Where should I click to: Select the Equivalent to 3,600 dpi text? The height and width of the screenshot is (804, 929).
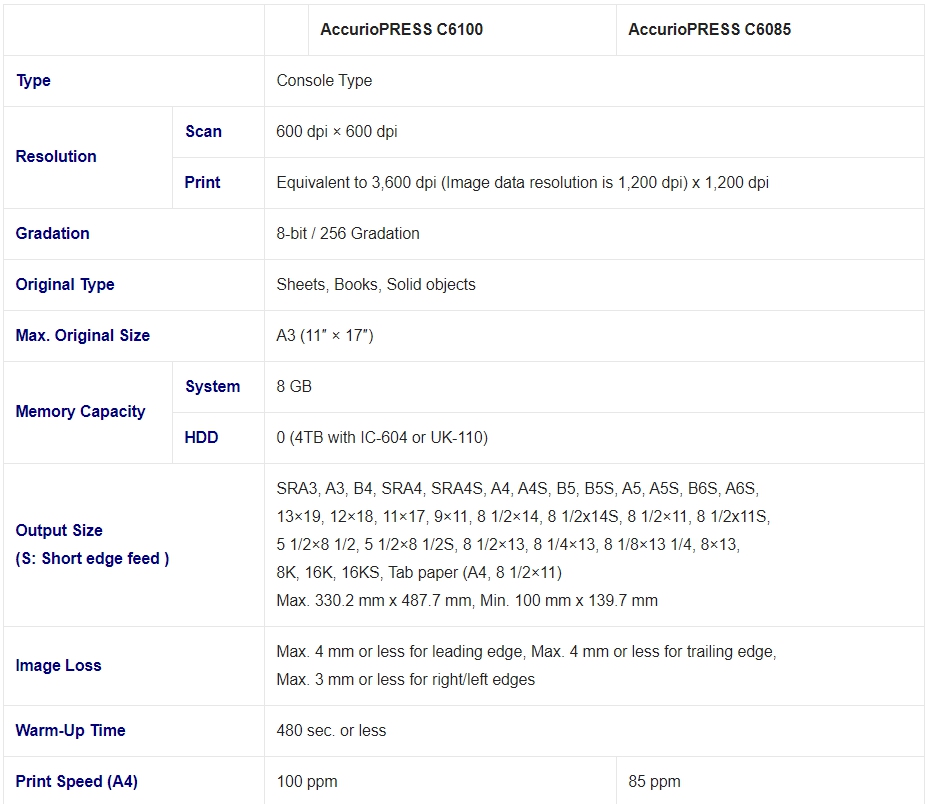(523, 182)
